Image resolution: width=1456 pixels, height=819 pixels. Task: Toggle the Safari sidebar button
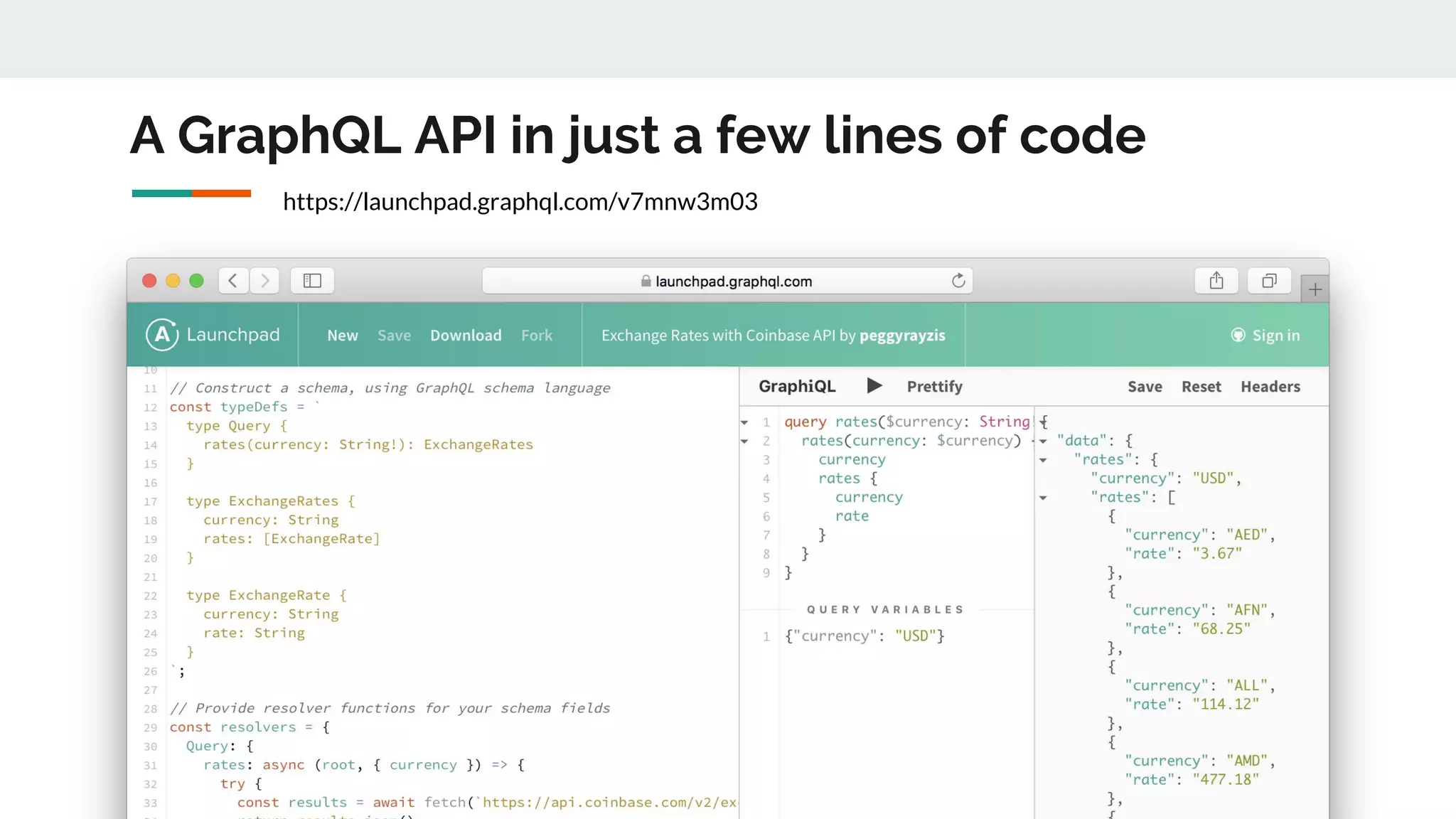click(x=312, y=281)
